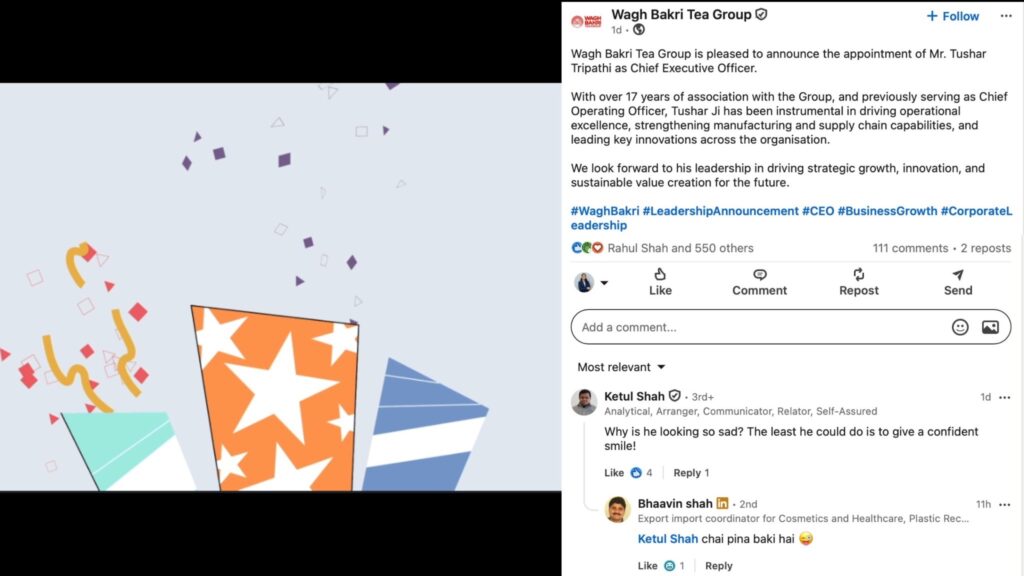The image size is (1024, 576).
Task: Open options menu on Ketul Shah's comment
Action: click(1004, 397)
